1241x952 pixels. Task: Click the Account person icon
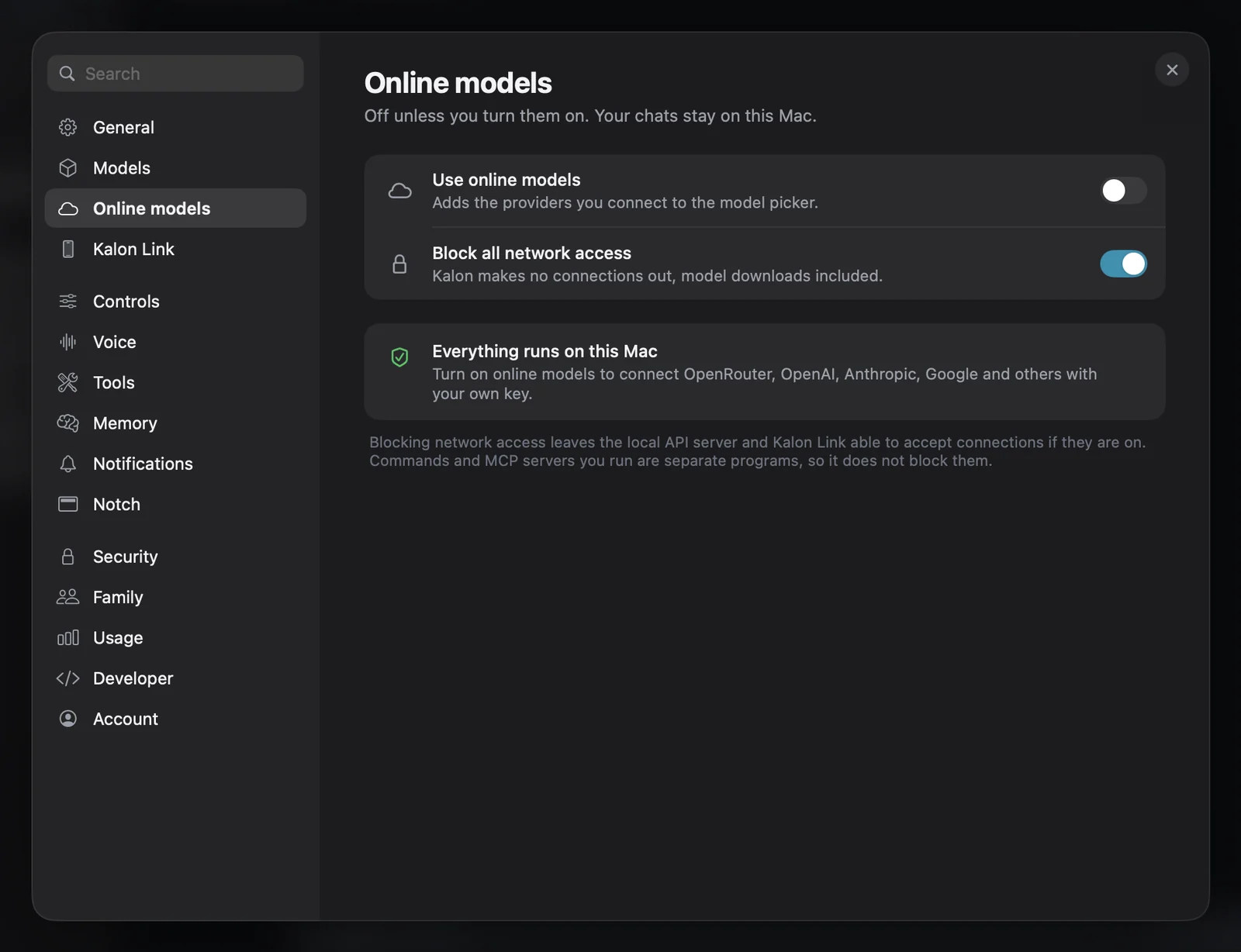pos(68,719)
